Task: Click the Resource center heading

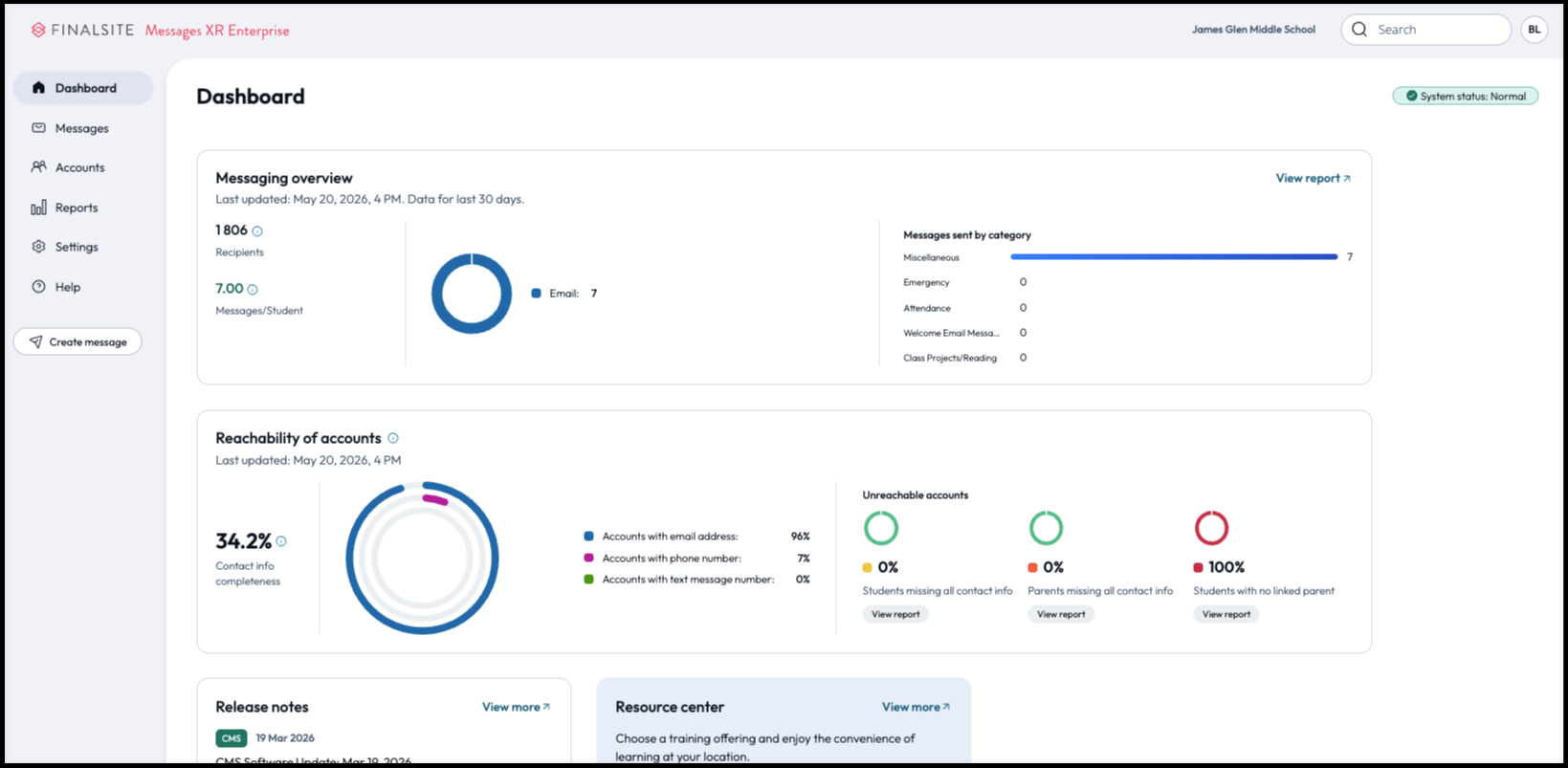Action: pos(670,707)
